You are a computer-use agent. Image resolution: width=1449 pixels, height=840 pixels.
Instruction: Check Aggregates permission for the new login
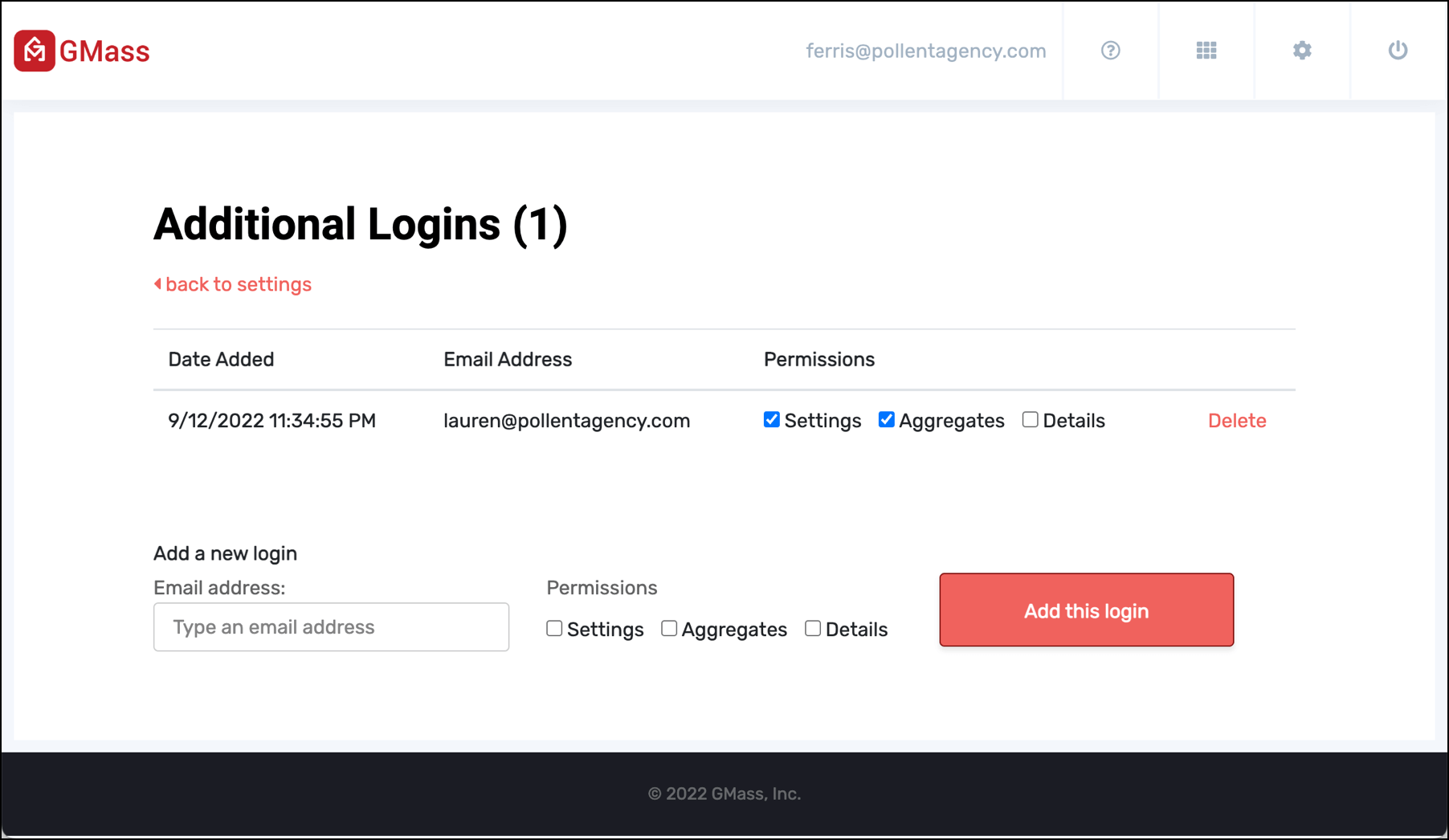click(669, 628)
